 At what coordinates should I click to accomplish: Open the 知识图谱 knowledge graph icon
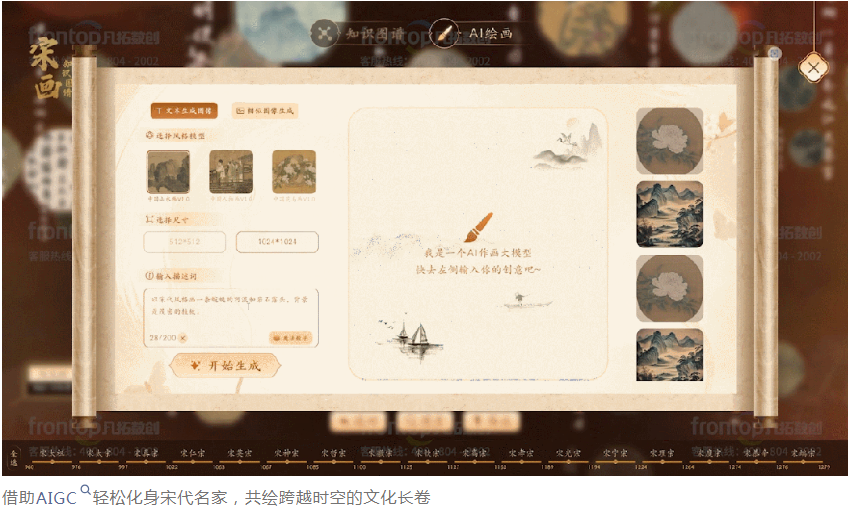tap(324, 33)
